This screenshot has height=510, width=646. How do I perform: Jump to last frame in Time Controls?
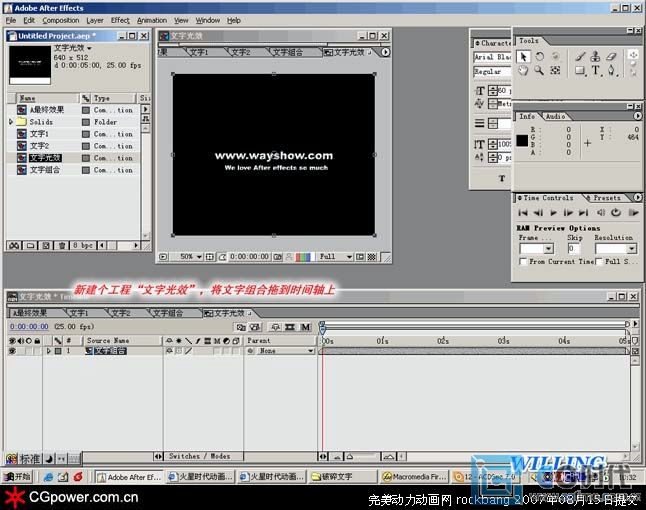click(583, 213)
